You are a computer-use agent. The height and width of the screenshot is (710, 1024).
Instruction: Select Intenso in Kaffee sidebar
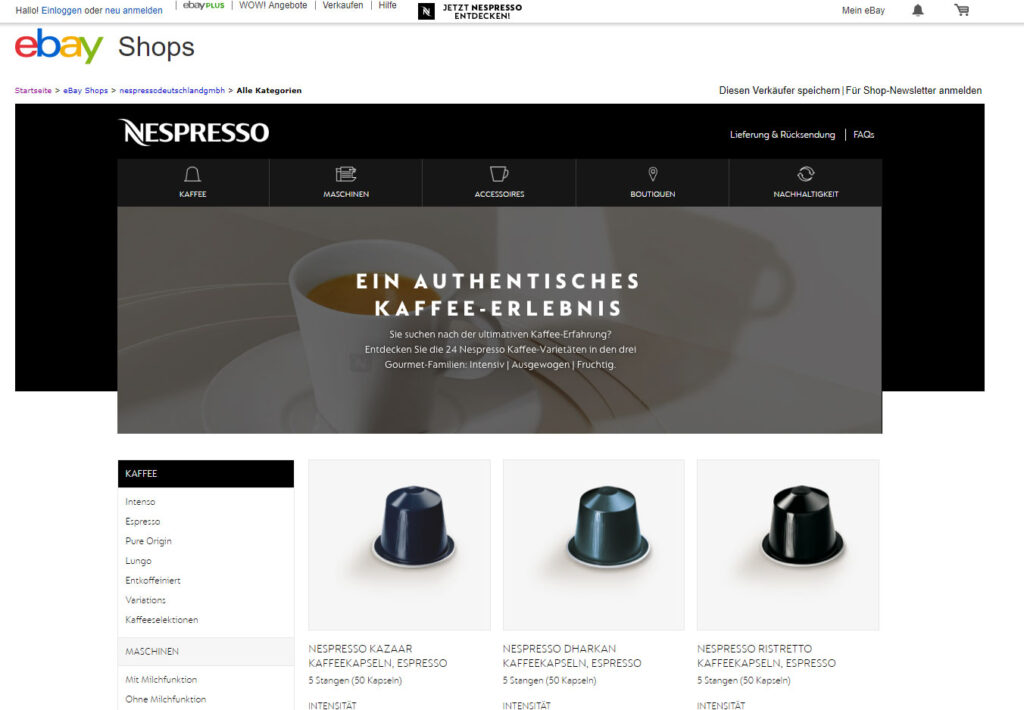click(140, 502)
